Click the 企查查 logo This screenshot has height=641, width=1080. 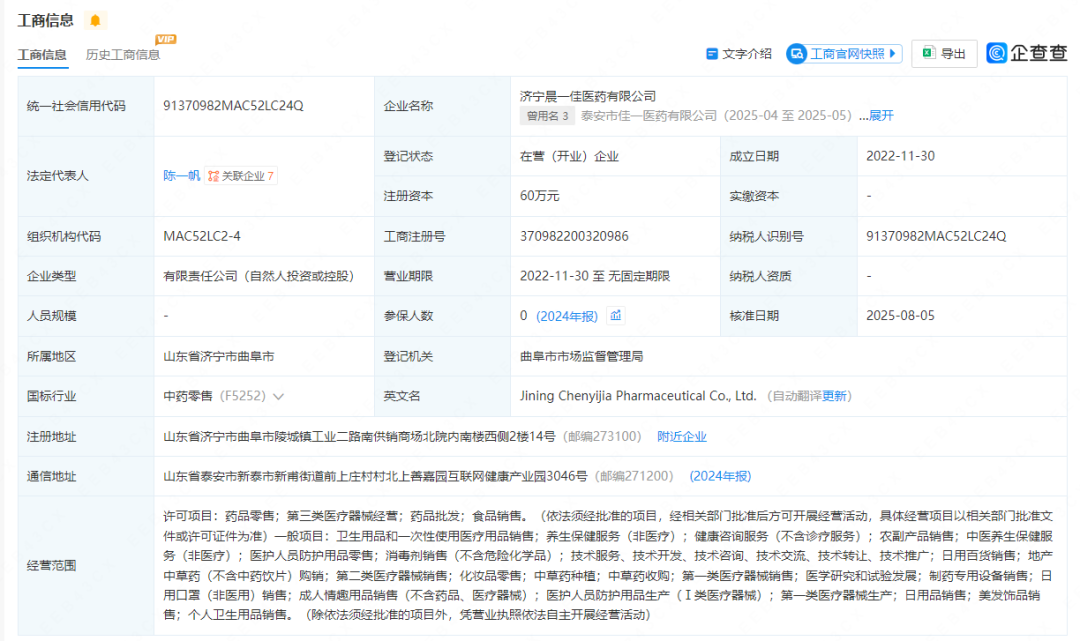[x=1026, y=53]
